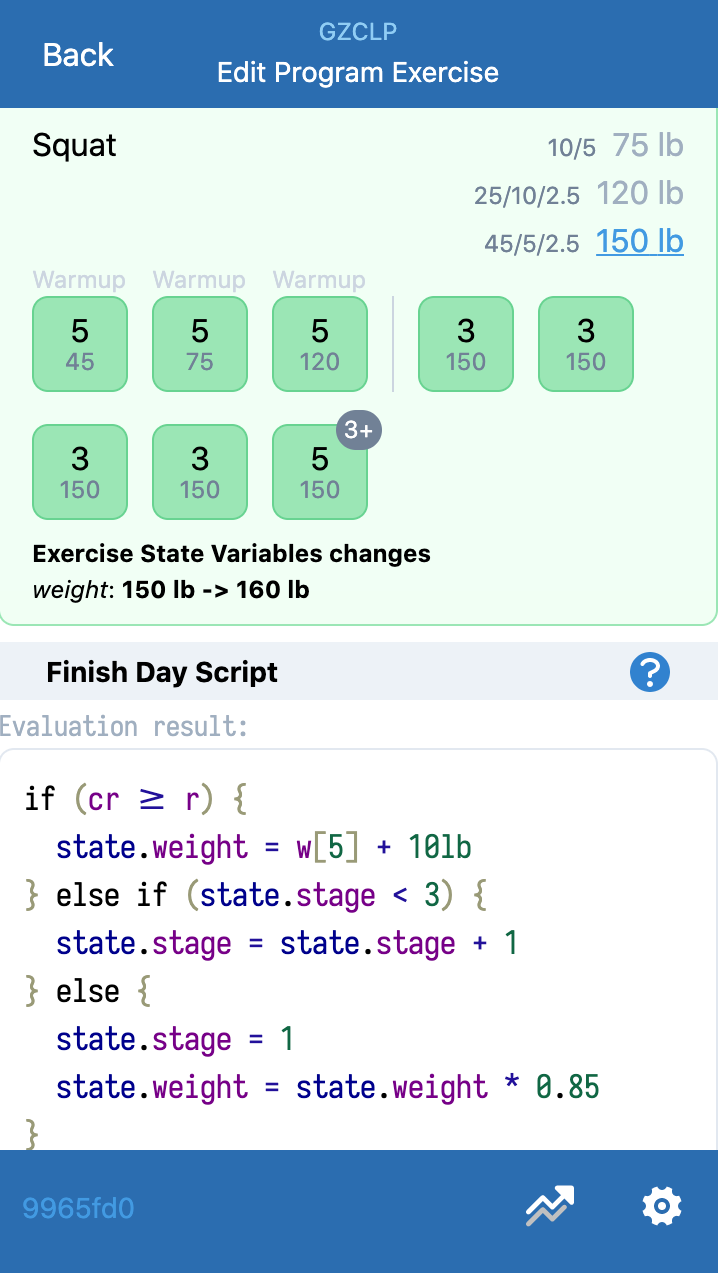Toggle the warmup set 5 at 120
This screenshot has width=718, height=1273.
click(x=320, y=344)
